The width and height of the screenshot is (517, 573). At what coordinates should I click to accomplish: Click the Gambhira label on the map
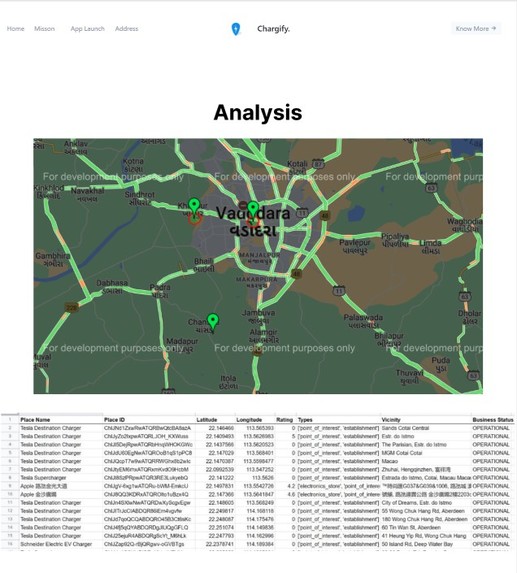pyautogui.click(x=53, y=259)
